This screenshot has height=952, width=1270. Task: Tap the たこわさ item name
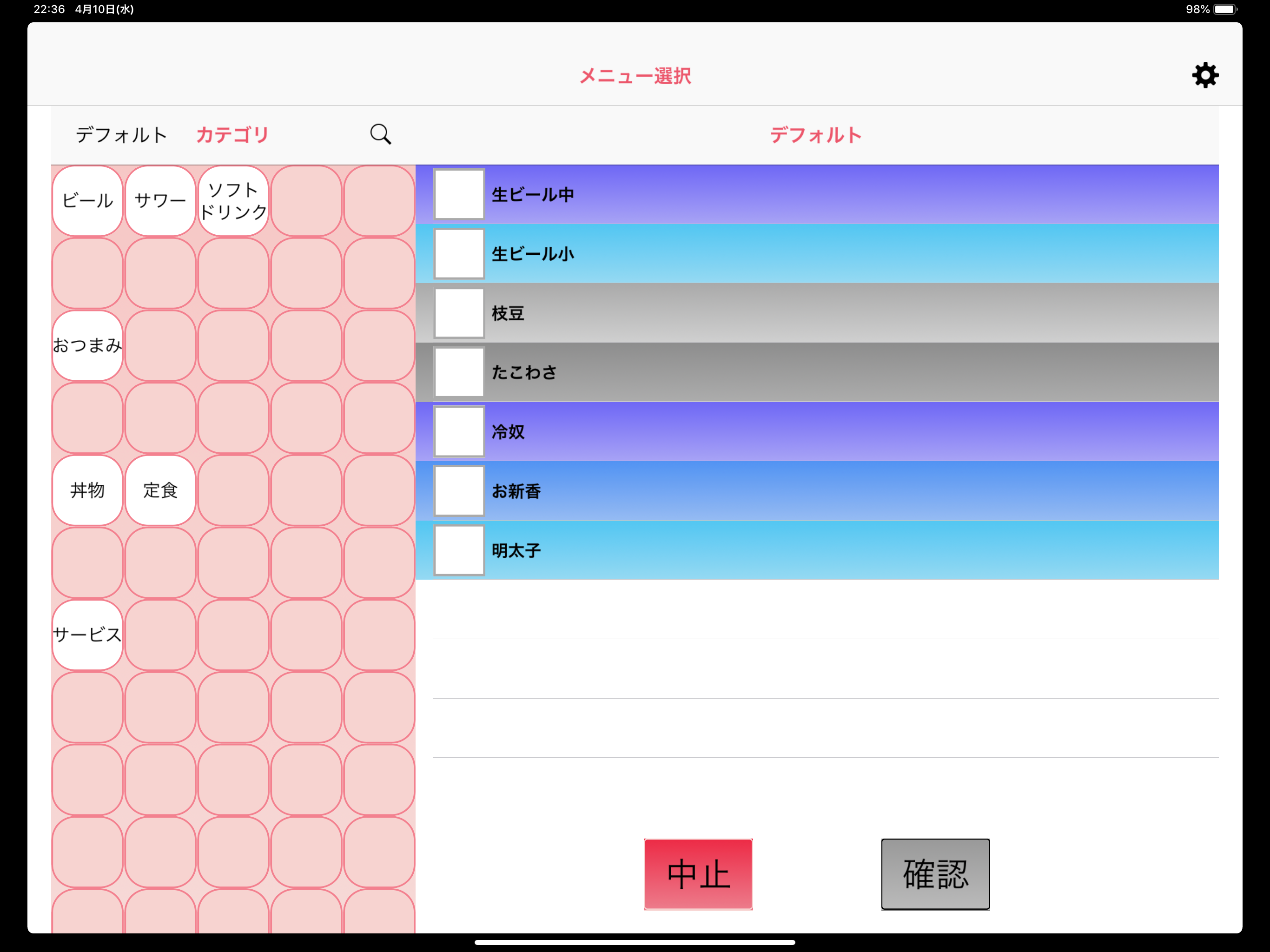coord(524,372)
